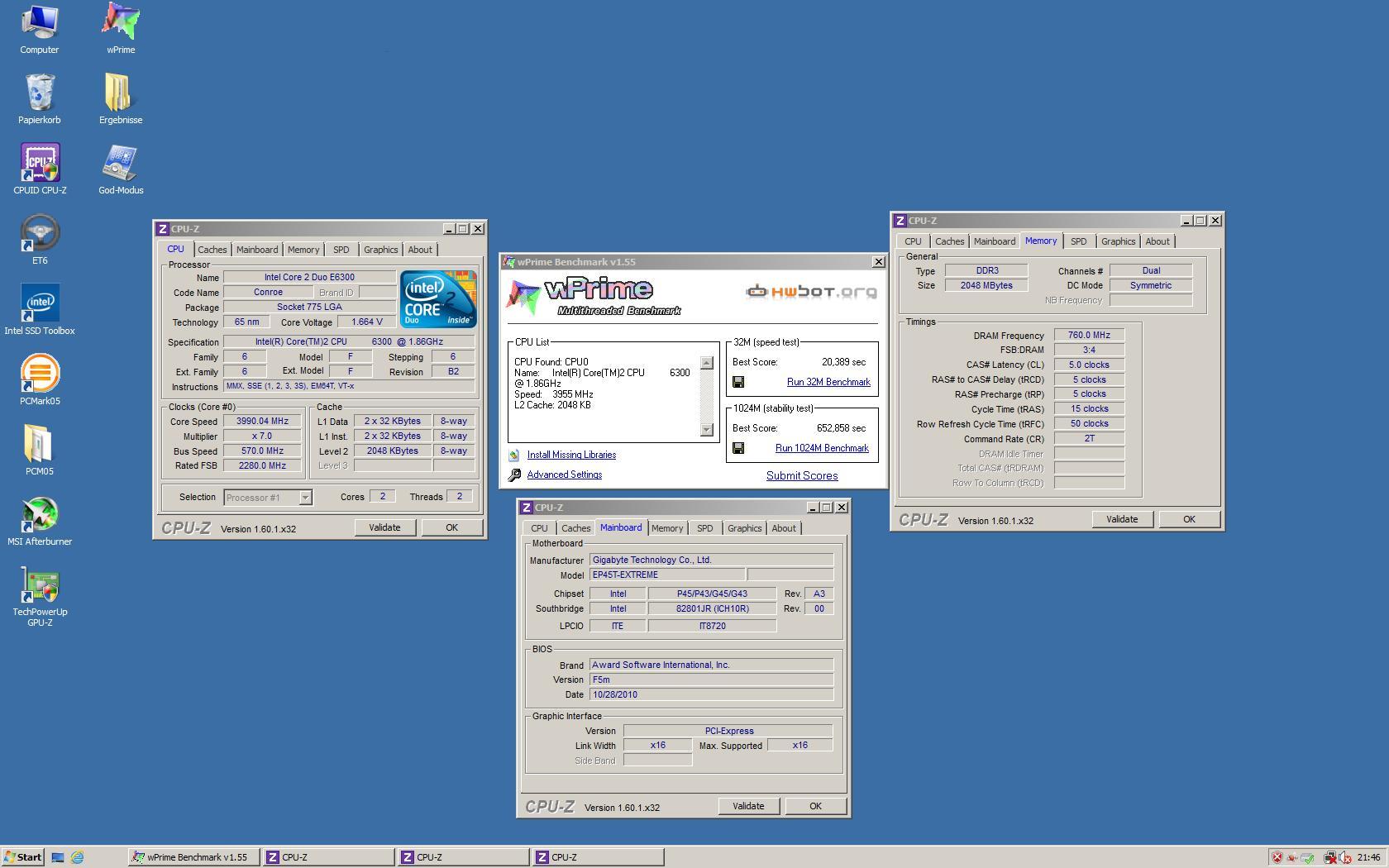Open Internet Explorer from quick launch
The height and width of the screenshot is (868, 1389).
77,857
